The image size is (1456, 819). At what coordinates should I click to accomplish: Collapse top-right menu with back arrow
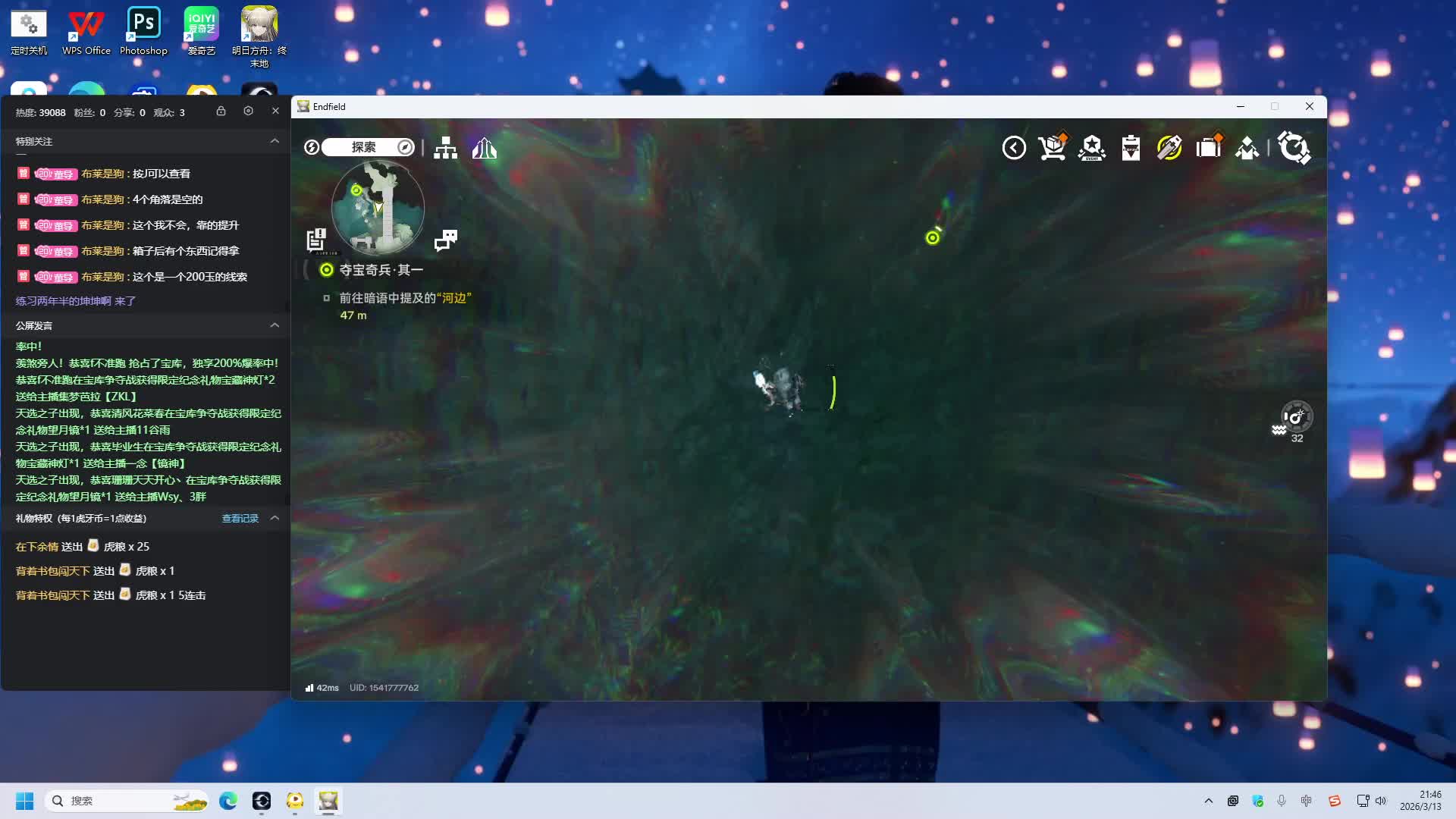coord(1014,147)
